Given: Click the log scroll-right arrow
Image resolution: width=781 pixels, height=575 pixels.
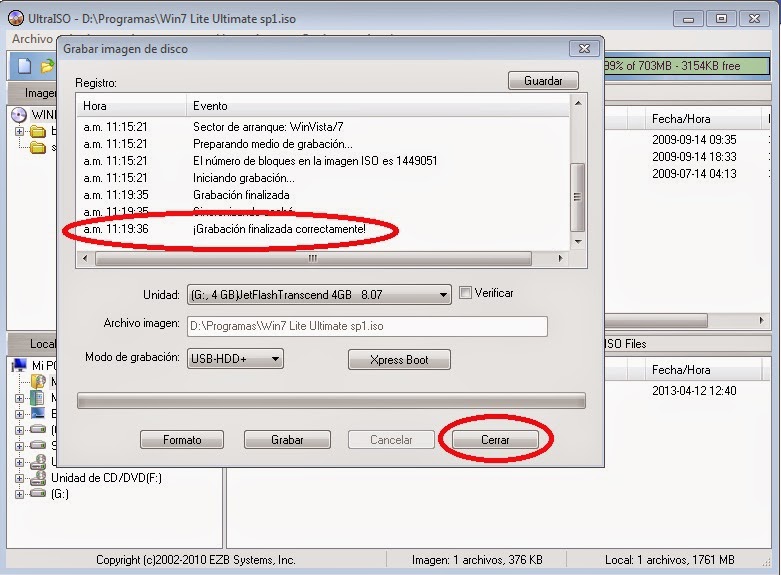Looking at the screenshot, I should [561, 258].
